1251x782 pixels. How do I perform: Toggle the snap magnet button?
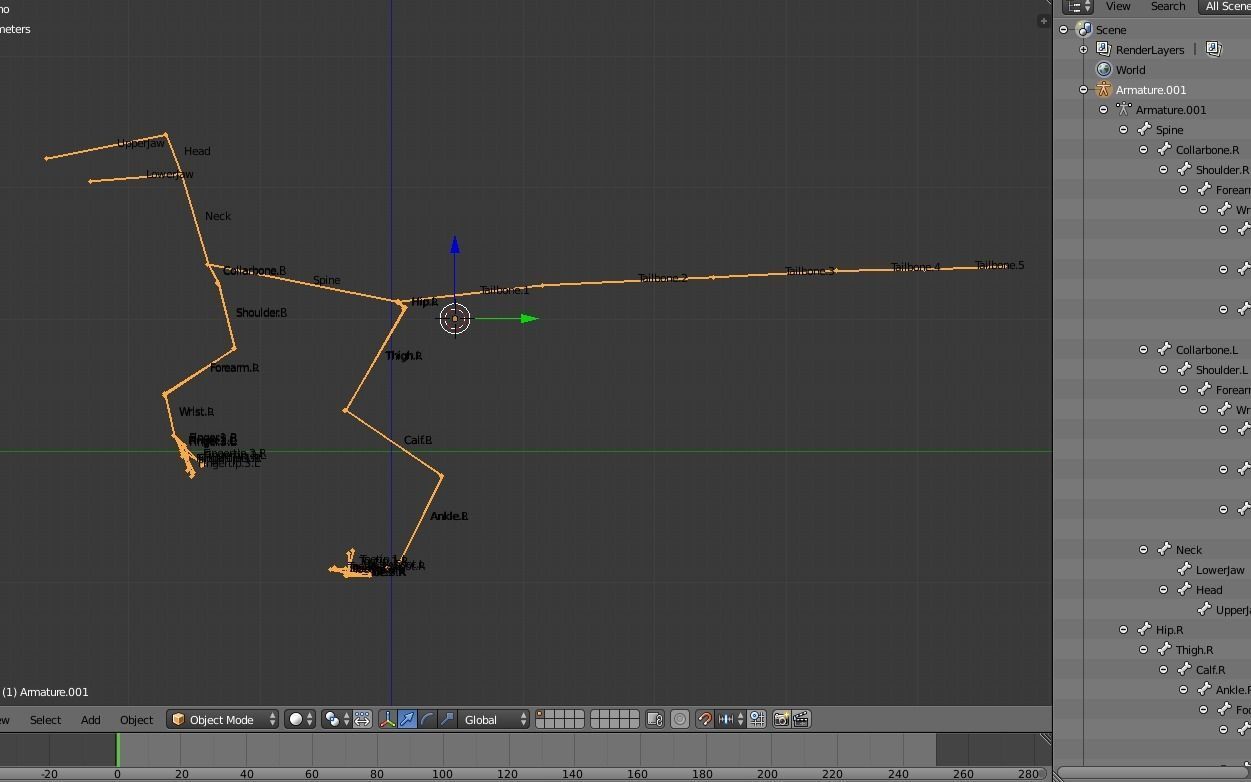tap(705, 719)
